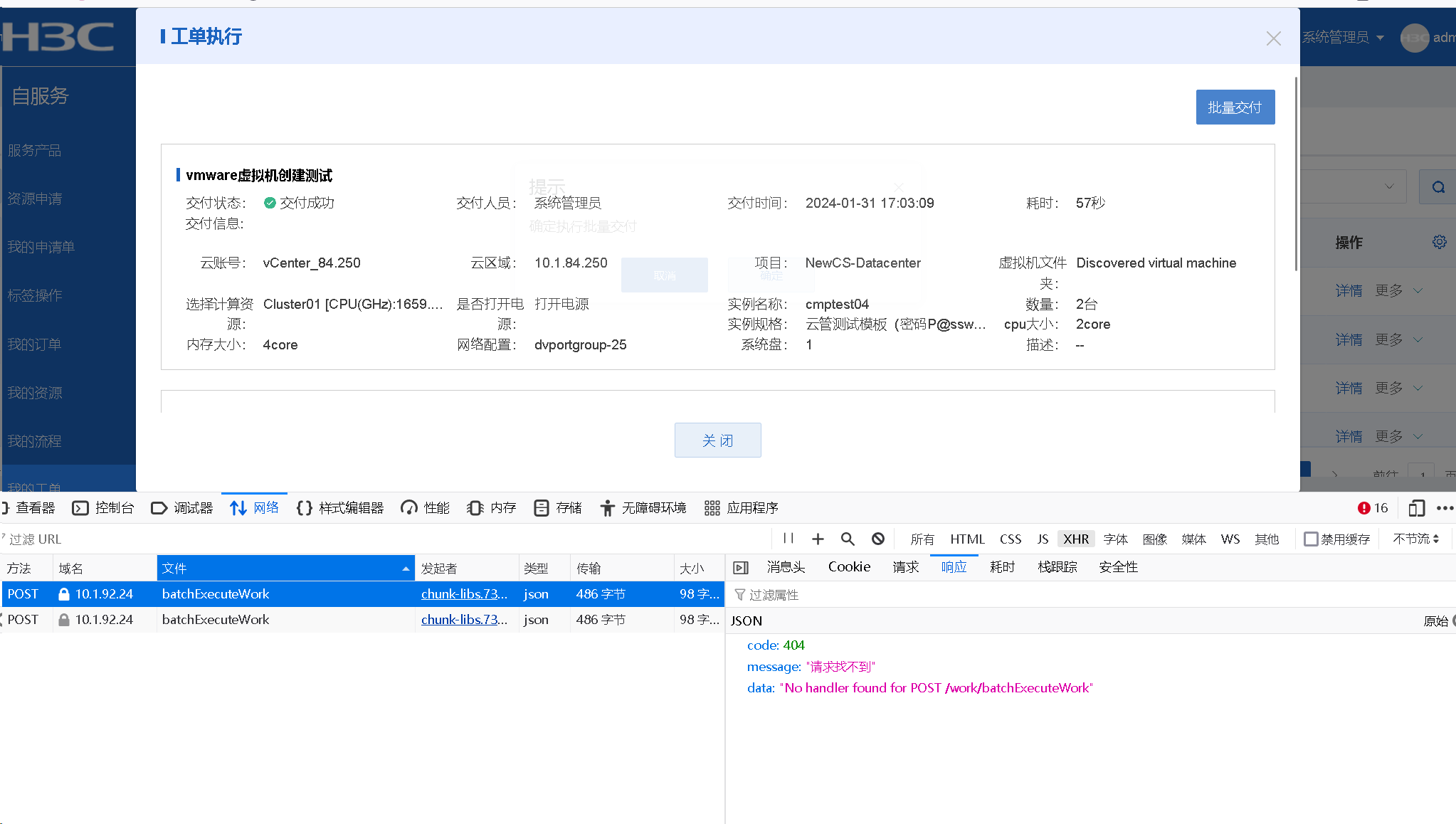The height and width of the screenshot is (824, 1456).
Task: Open the 无障碍环境 tab
Action: point(643,508)
